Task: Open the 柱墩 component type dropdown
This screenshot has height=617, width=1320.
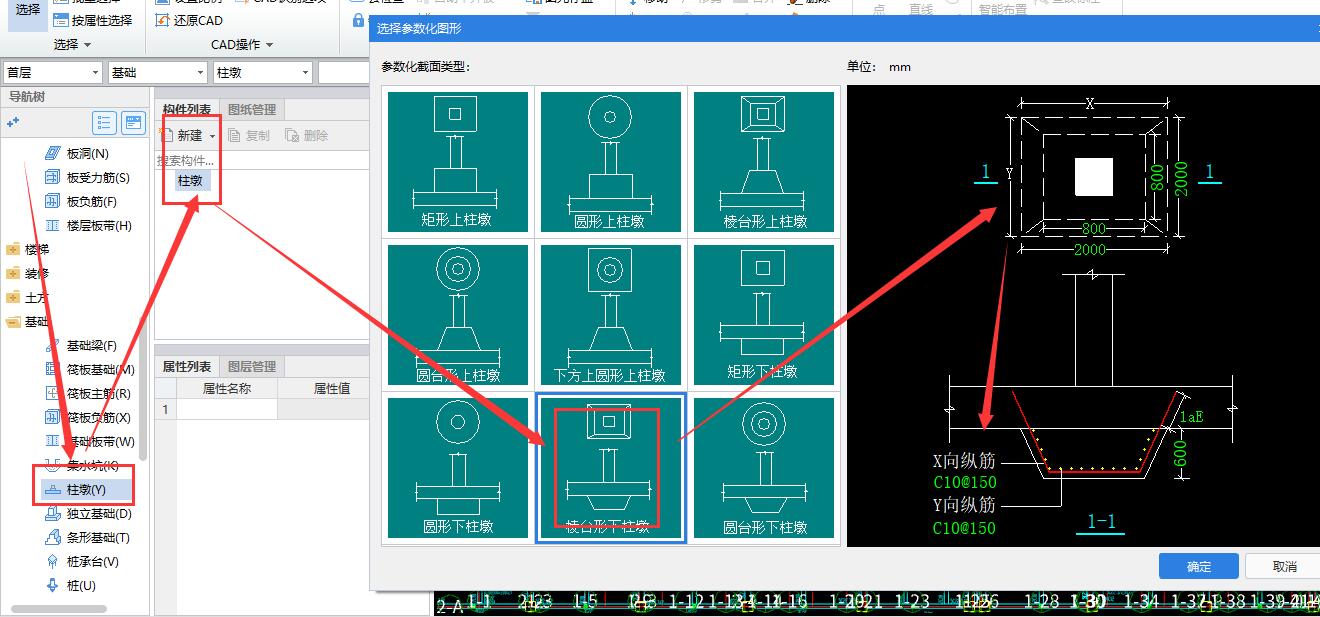Action: [263, 73]
